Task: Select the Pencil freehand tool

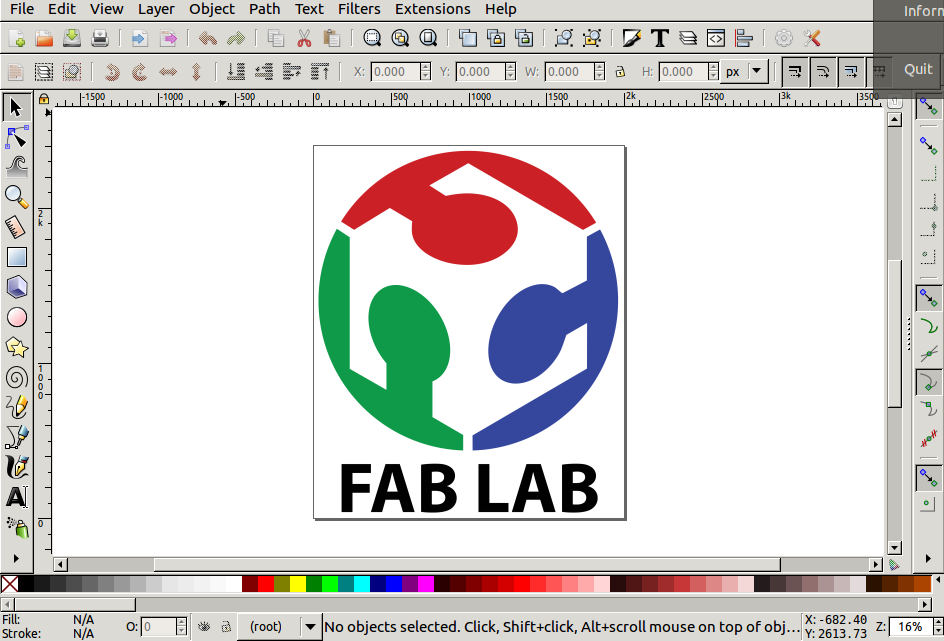Action: (x=16, y=407)
